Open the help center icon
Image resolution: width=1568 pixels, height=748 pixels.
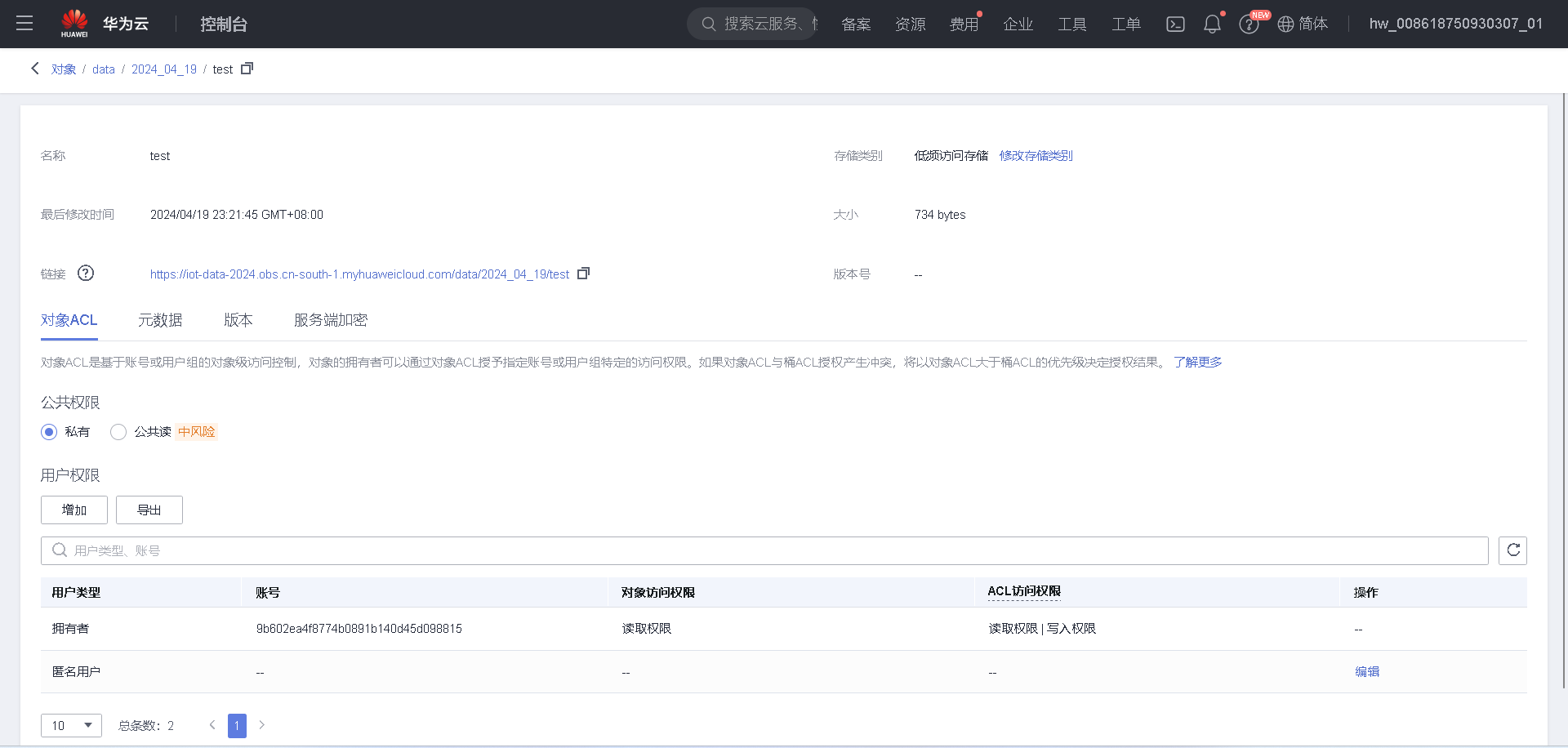tap(1249, 24)
